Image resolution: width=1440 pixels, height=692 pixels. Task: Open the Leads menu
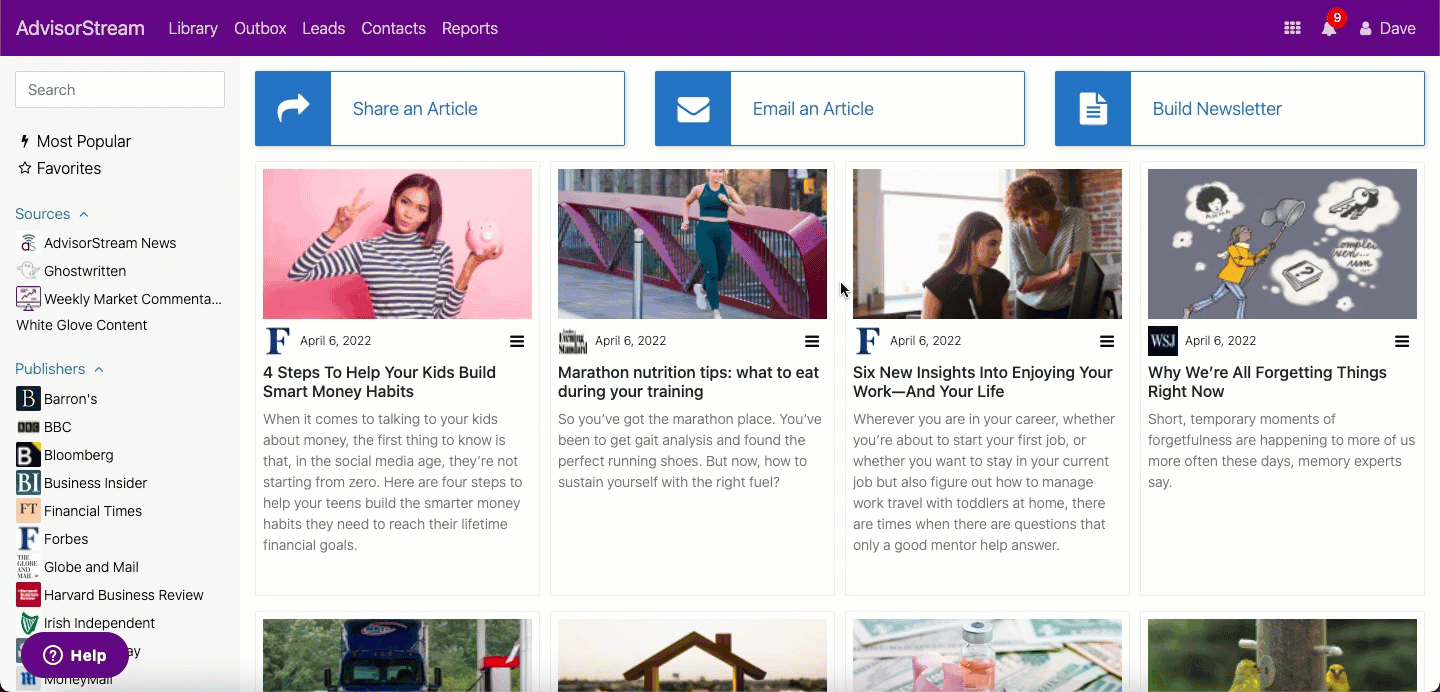pos(324,29)
